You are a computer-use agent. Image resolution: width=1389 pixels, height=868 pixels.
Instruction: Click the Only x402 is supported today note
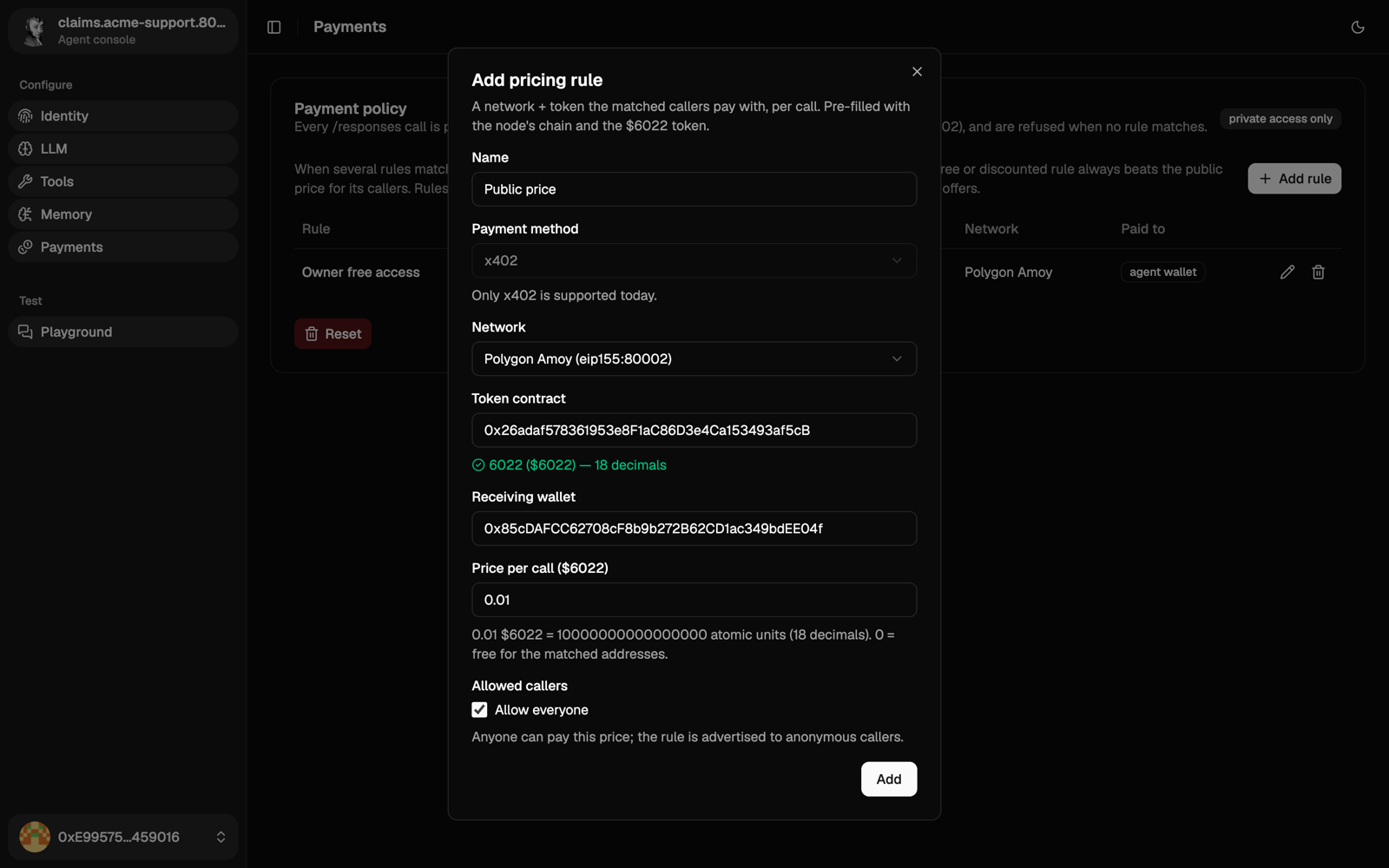click(x=564, y=295)
